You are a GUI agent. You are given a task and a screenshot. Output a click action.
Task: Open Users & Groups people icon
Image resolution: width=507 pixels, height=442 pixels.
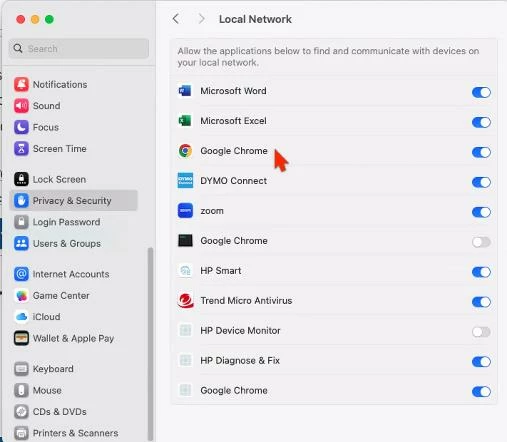pos(21,243)
